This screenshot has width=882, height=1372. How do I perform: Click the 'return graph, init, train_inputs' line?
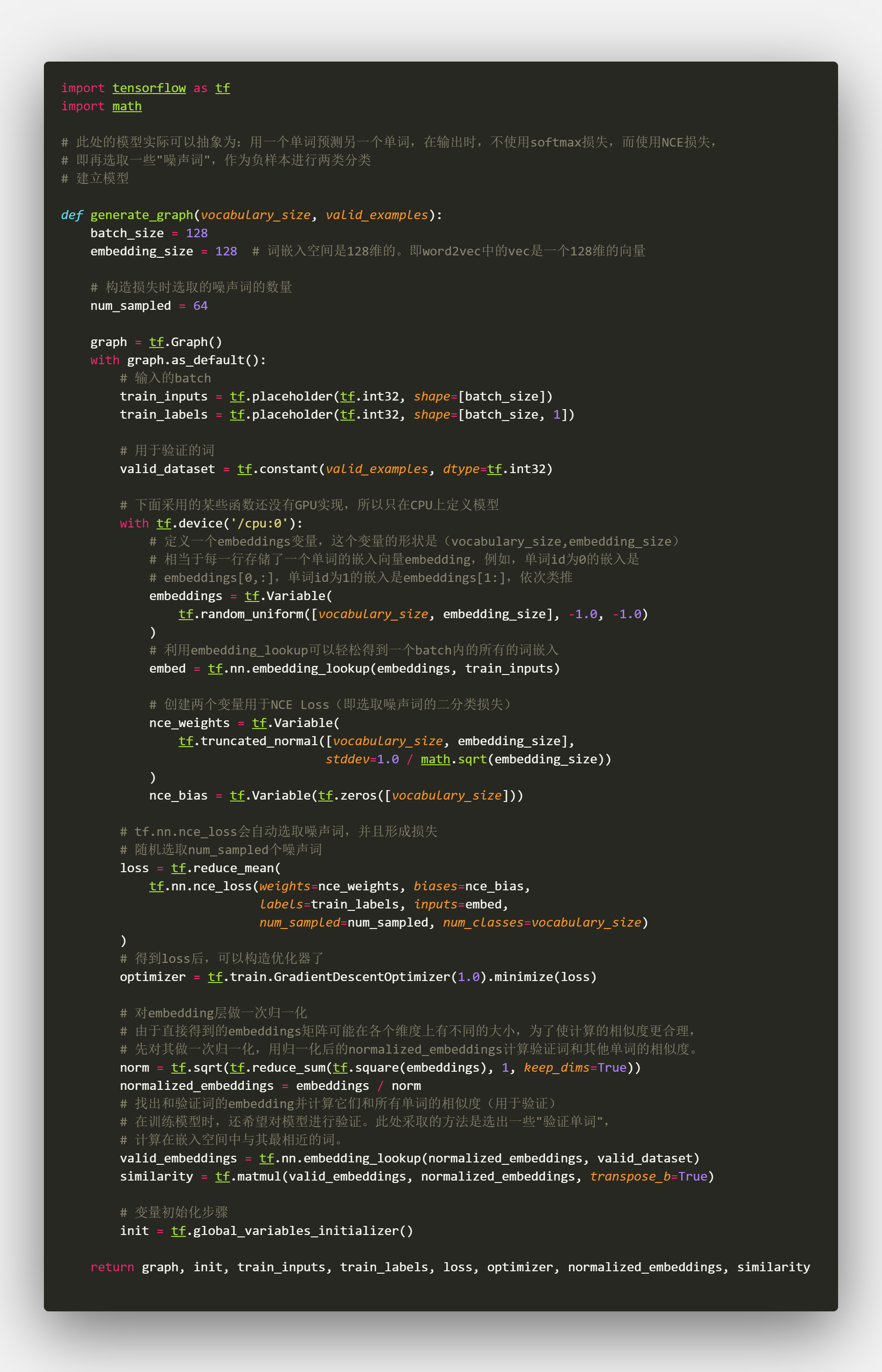(x=450, y=1268)
